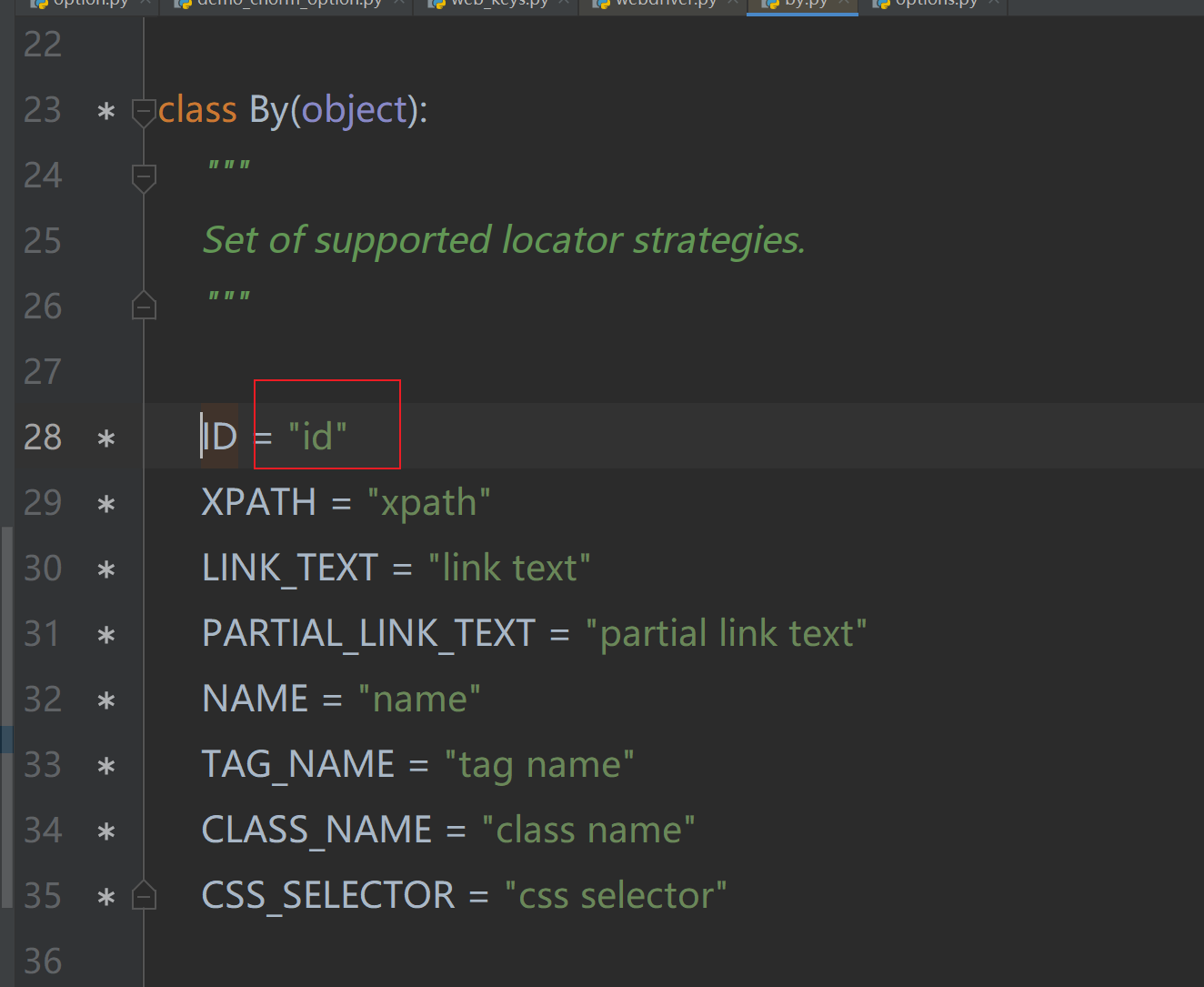Click the "class name" string value
Viewport: 1204px width, 987px height.
(588, 830)
